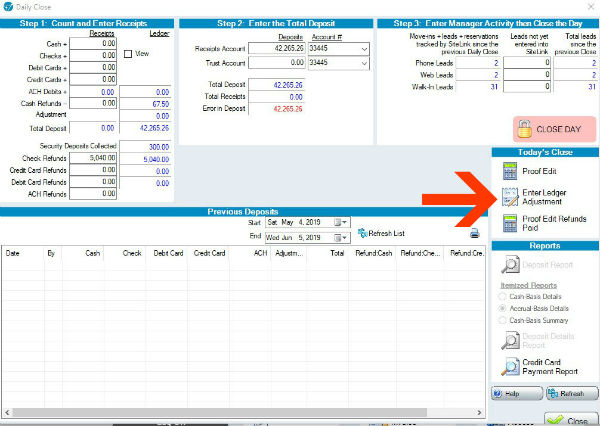Click Walk-In Leads not yet entered field

click(x=527, y=87)
